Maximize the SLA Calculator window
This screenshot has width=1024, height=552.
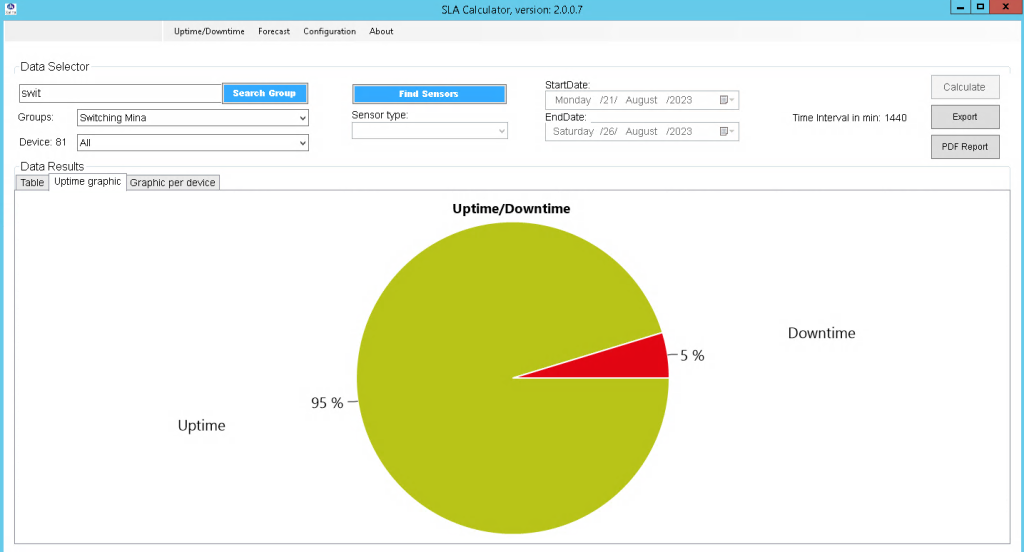tap(980, 7)
